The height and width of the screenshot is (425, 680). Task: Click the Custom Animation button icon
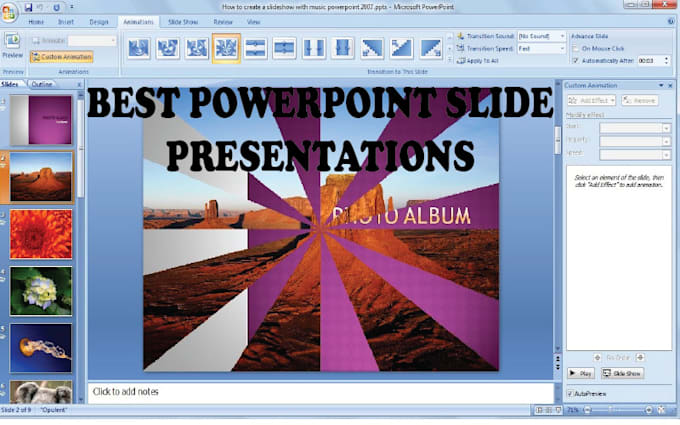coord(36,58)
